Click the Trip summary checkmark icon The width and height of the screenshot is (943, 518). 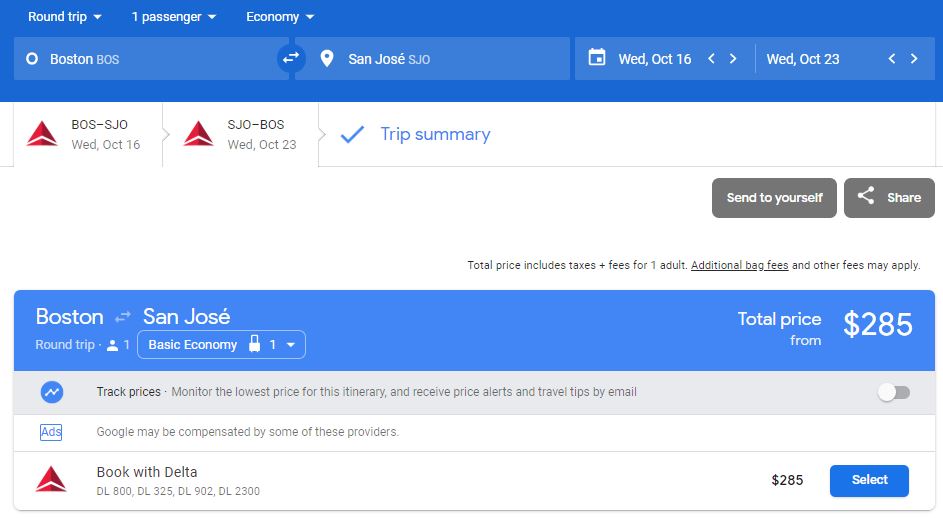352,134
